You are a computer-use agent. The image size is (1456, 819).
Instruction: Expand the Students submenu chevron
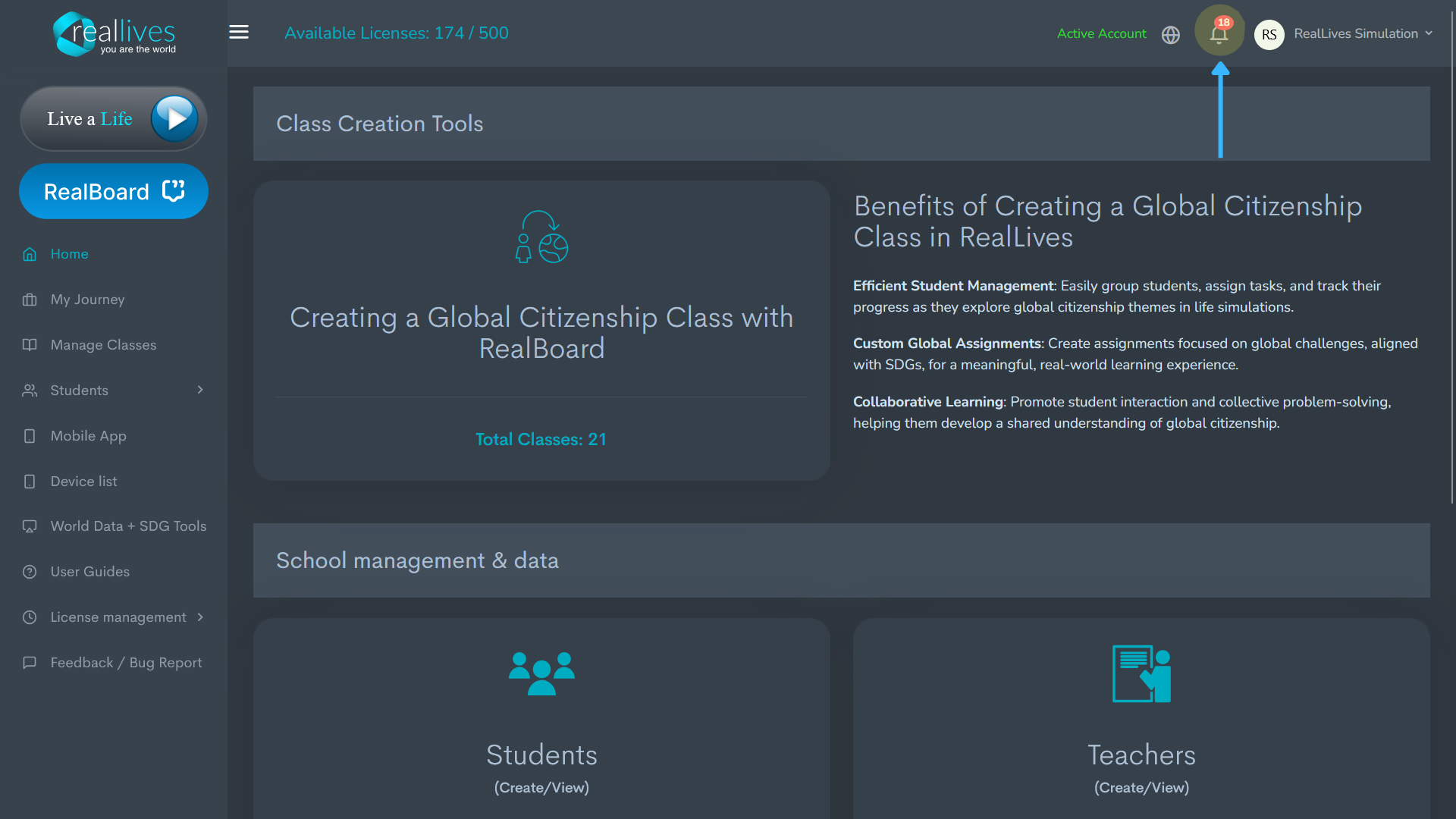(200, 390)
